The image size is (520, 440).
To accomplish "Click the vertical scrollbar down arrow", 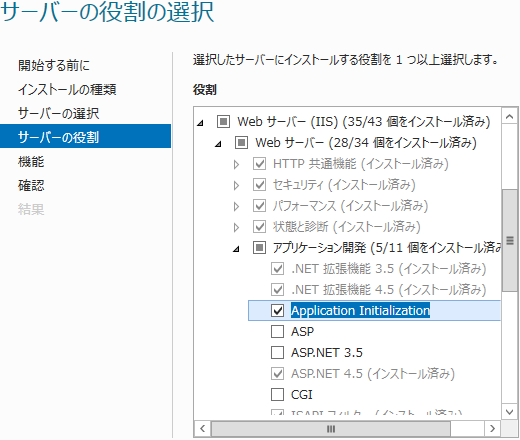I will (509, 412).
